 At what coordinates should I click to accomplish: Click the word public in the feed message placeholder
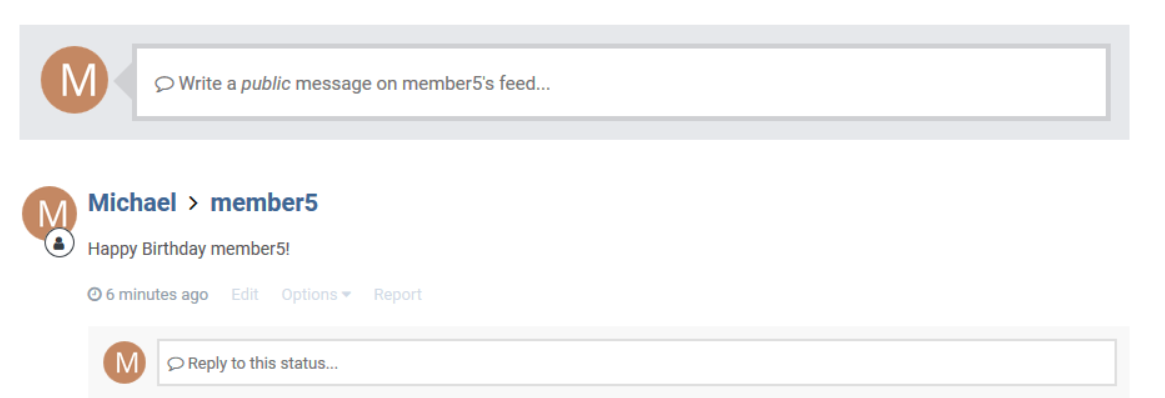point(266,84)
